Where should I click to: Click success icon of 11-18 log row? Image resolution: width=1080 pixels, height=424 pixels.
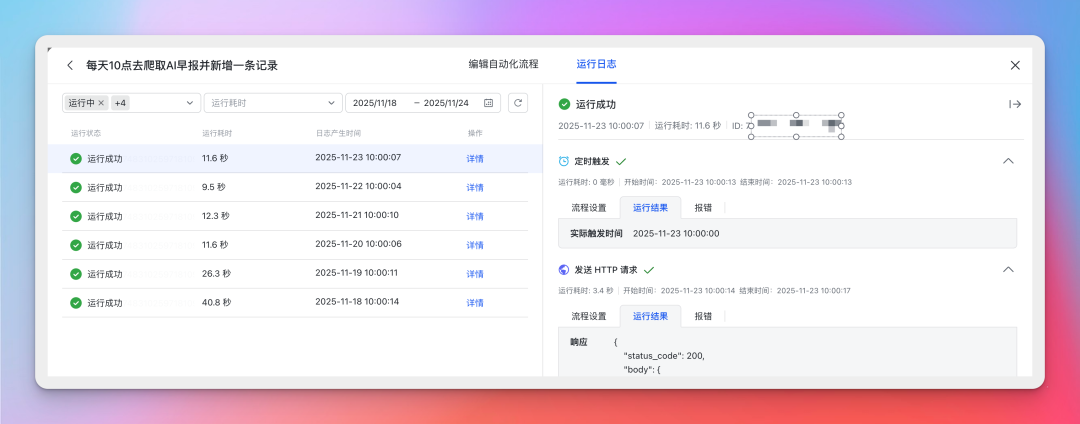point(76,303)
